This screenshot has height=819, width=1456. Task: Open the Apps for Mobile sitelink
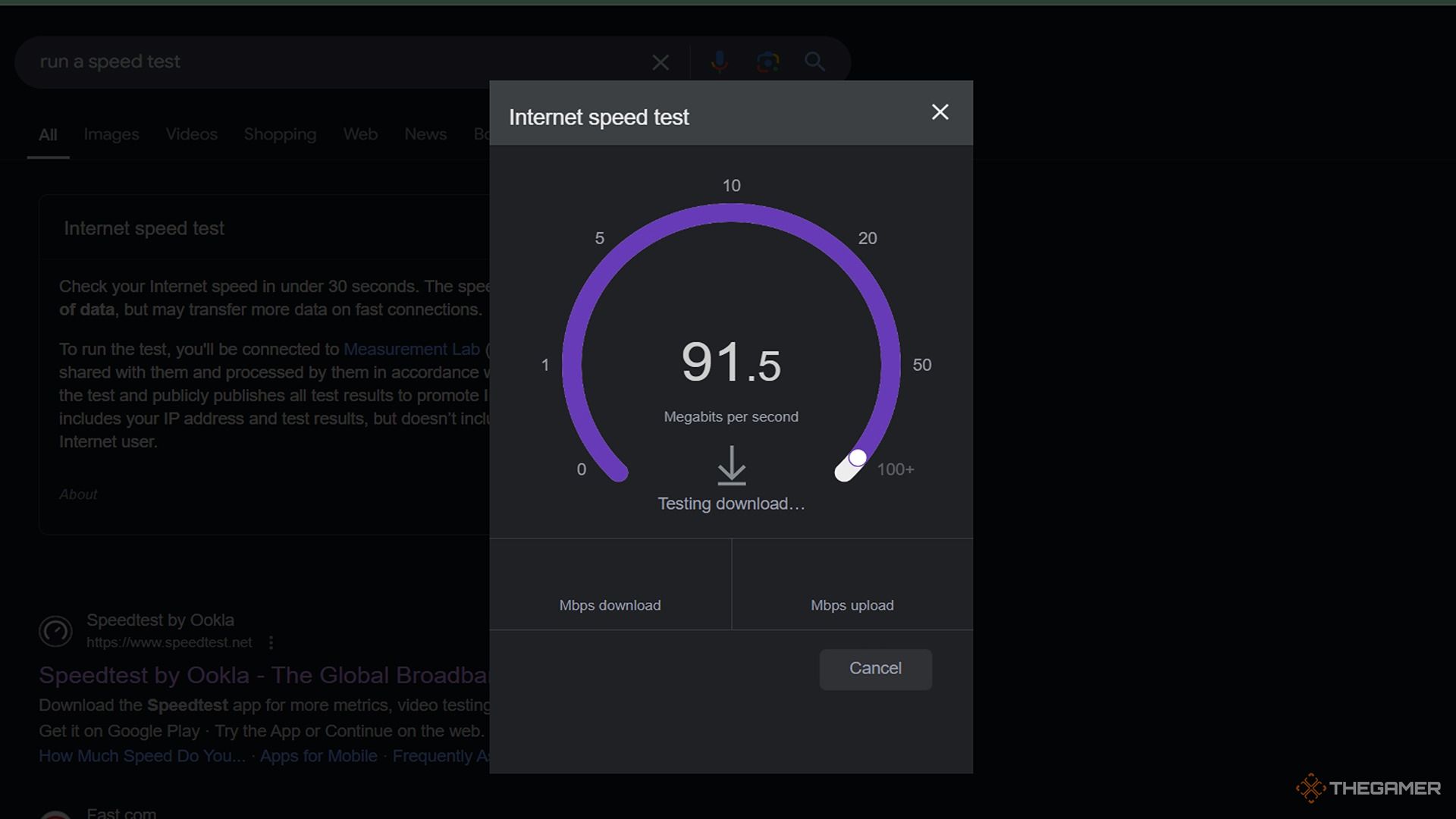click(x=318, y=756)
